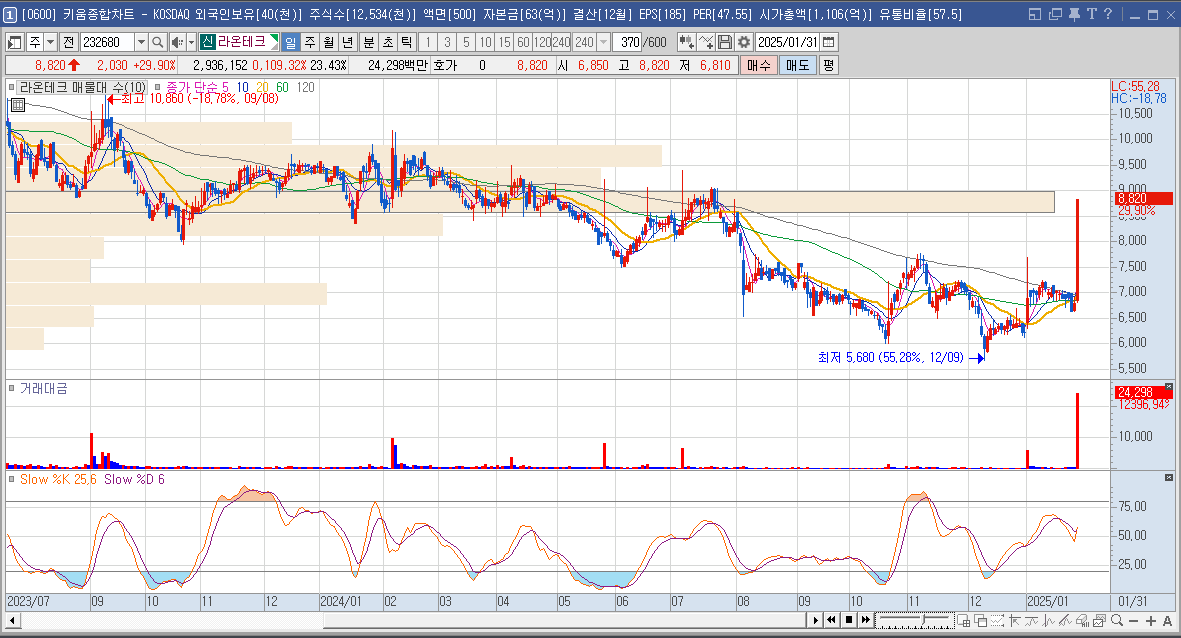Click the horizontal chart scrollbar thumb
This screenshot has height=638, width=1181.
click(x=564, y=621)
